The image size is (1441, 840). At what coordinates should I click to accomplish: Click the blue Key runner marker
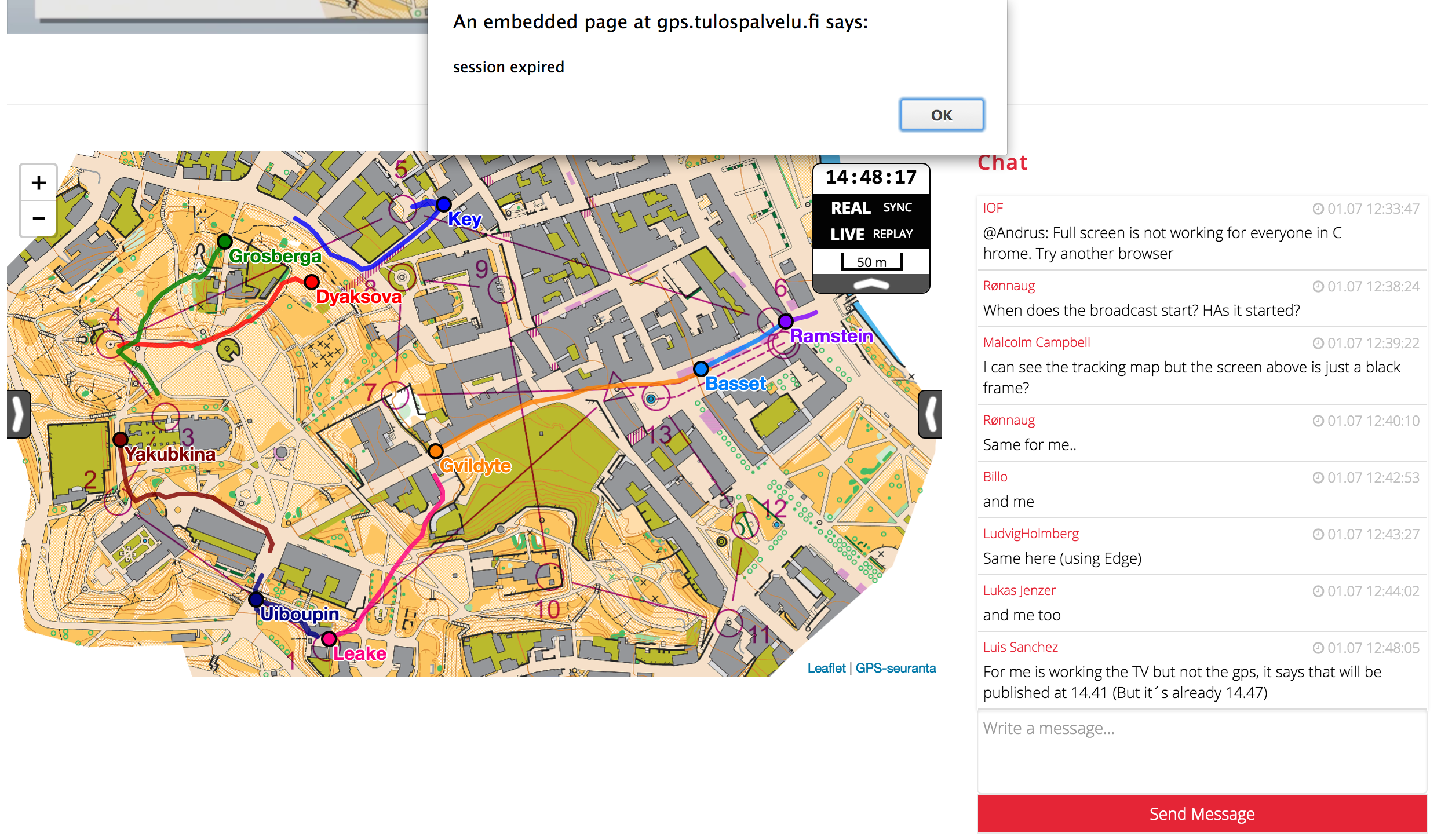444,204
